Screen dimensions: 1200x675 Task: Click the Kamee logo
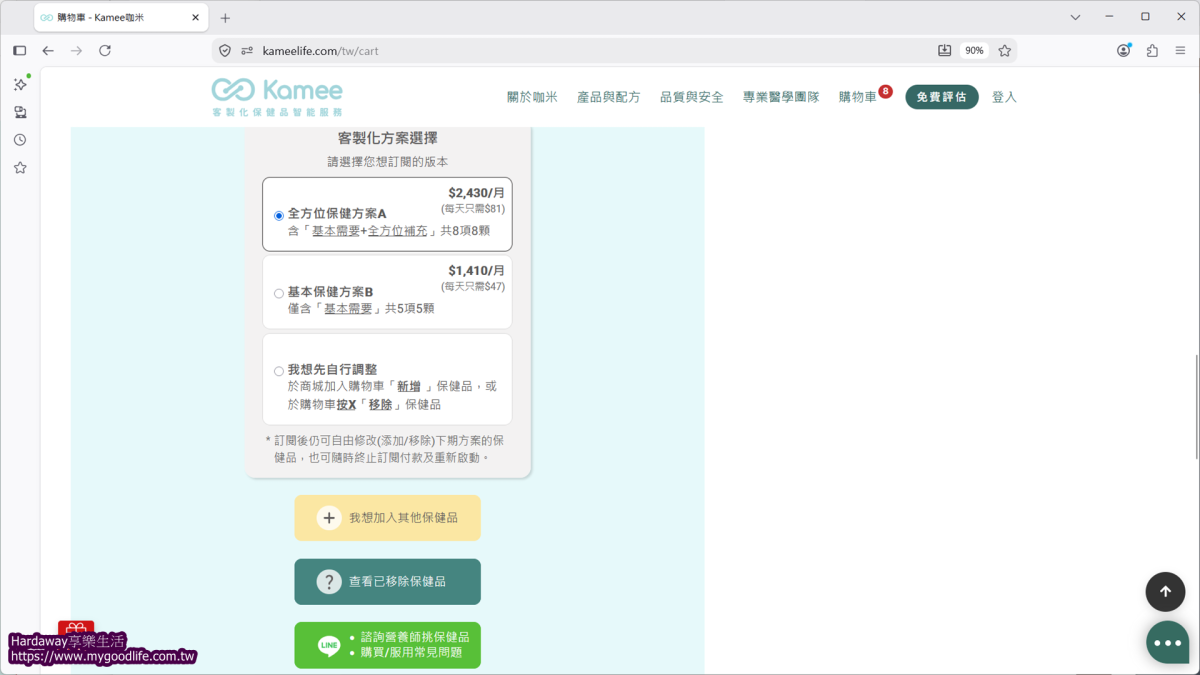[x=277, y=96]
